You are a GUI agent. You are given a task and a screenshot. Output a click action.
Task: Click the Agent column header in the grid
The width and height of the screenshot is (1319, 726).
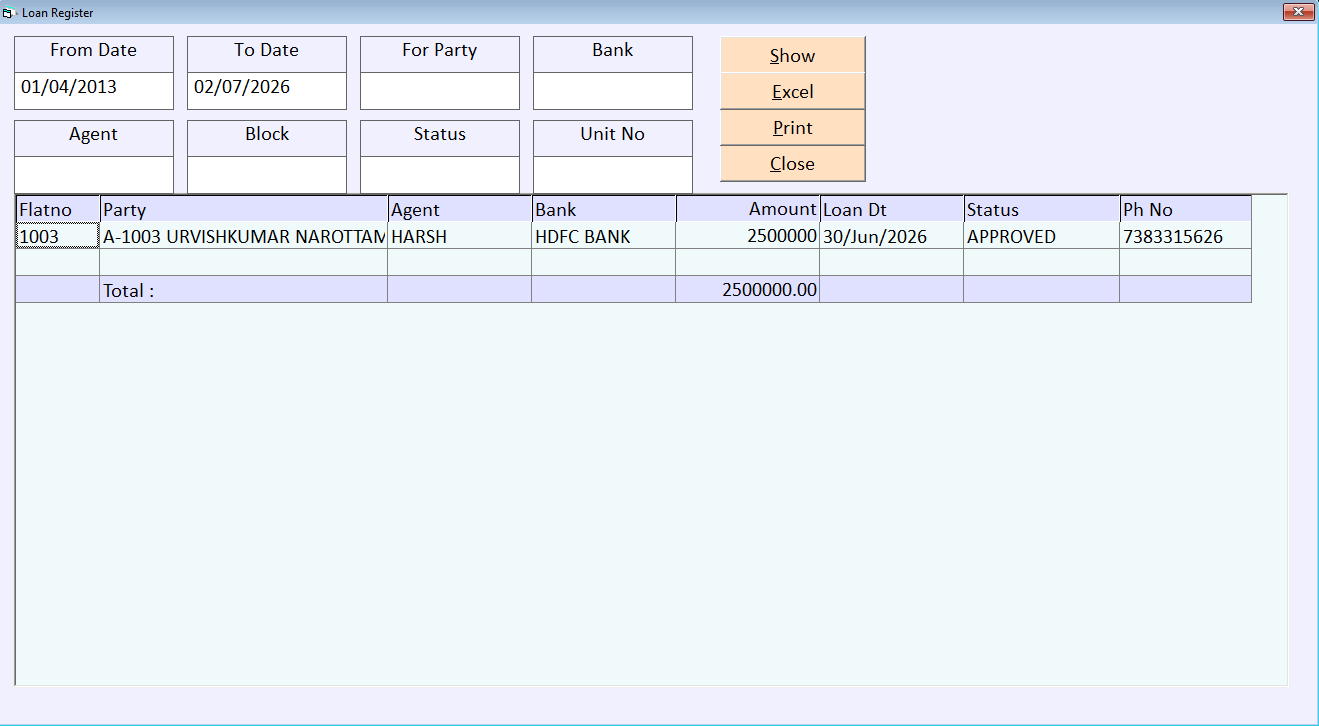(460, 209)
